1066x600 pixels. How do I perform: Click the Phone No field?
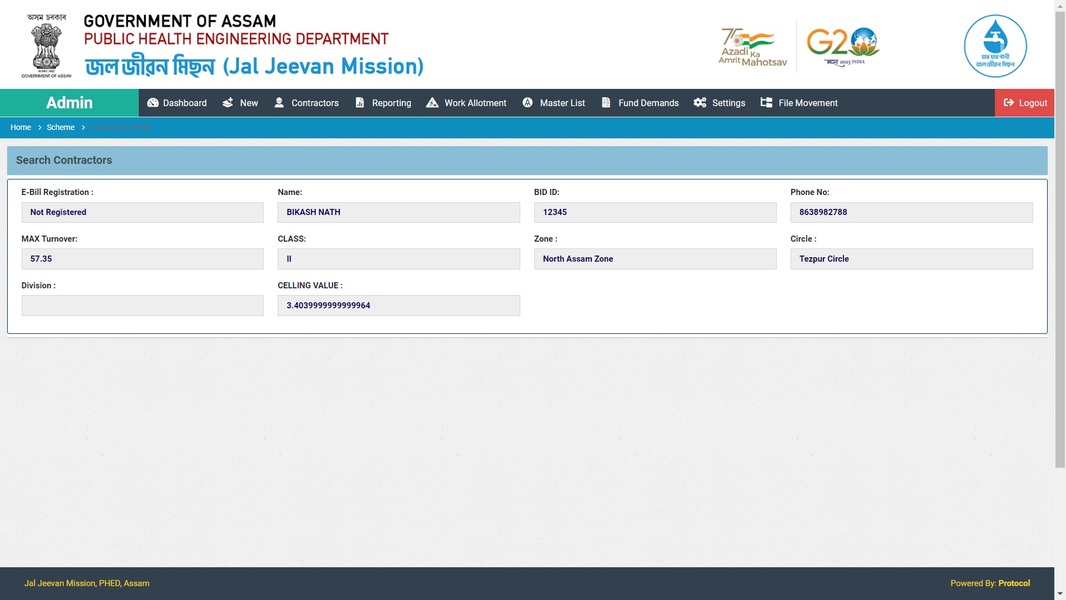pos(911,212)
